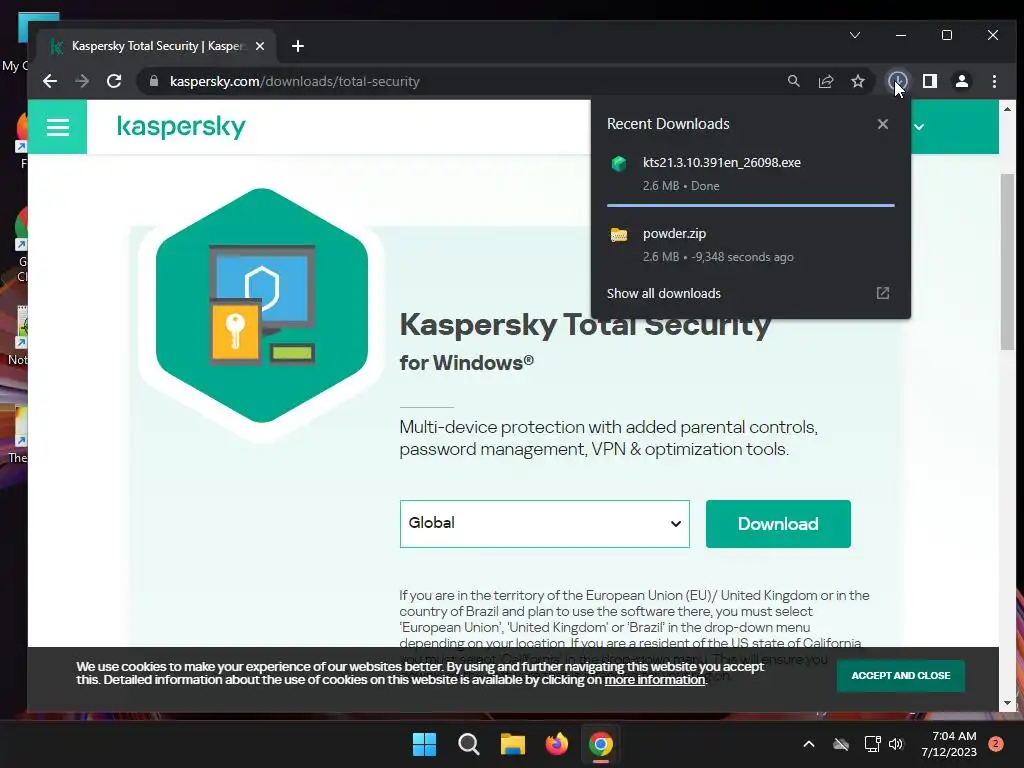The width and height of the screenshot is (1024, 768).
Task: Click the page vertical scrollbar thumb
Action: [x=1007, y=263]
